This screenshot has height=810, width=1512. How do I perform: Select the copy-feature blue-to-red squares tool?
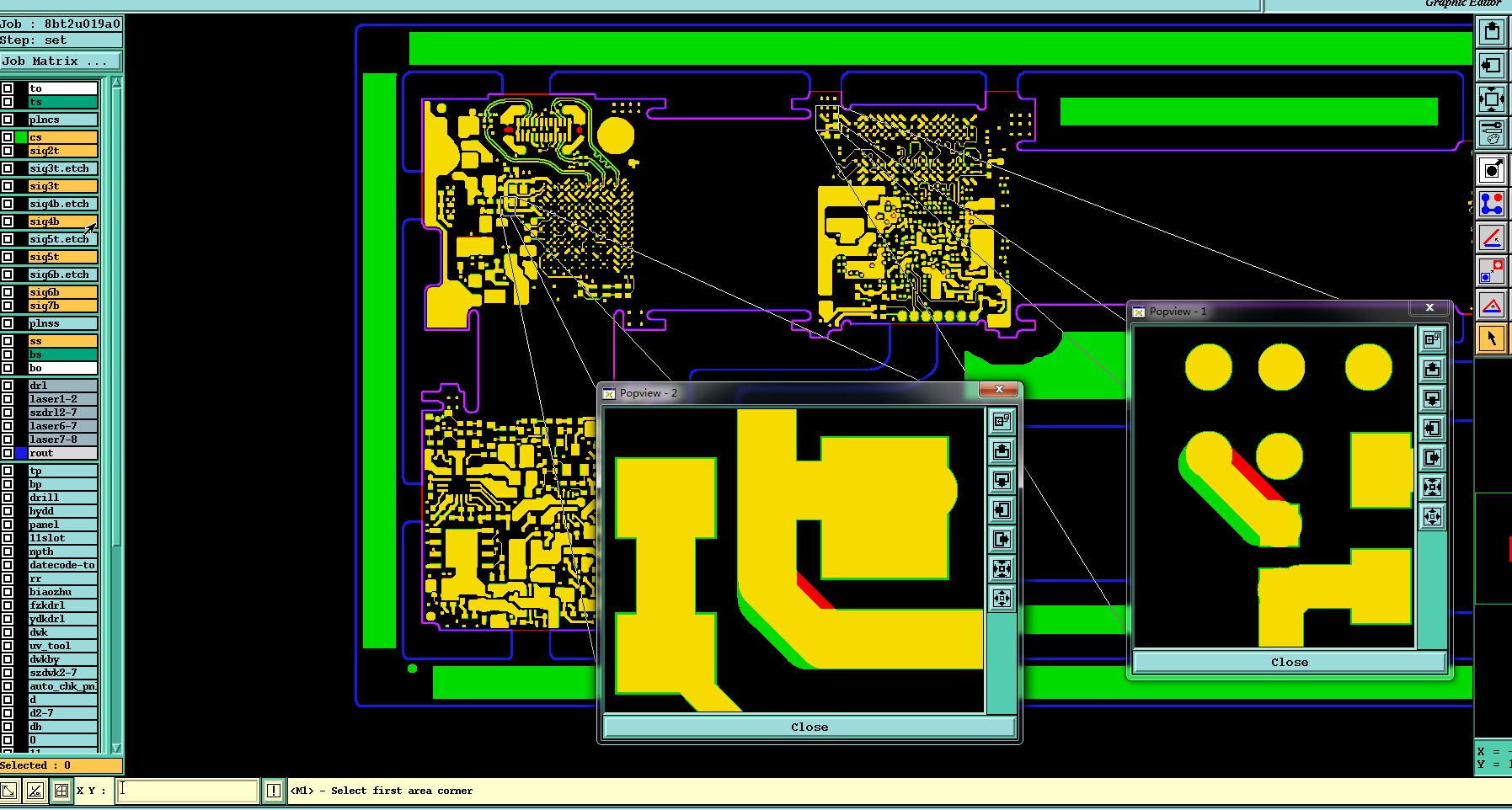pyautogui.click(x=1492, y=271)
